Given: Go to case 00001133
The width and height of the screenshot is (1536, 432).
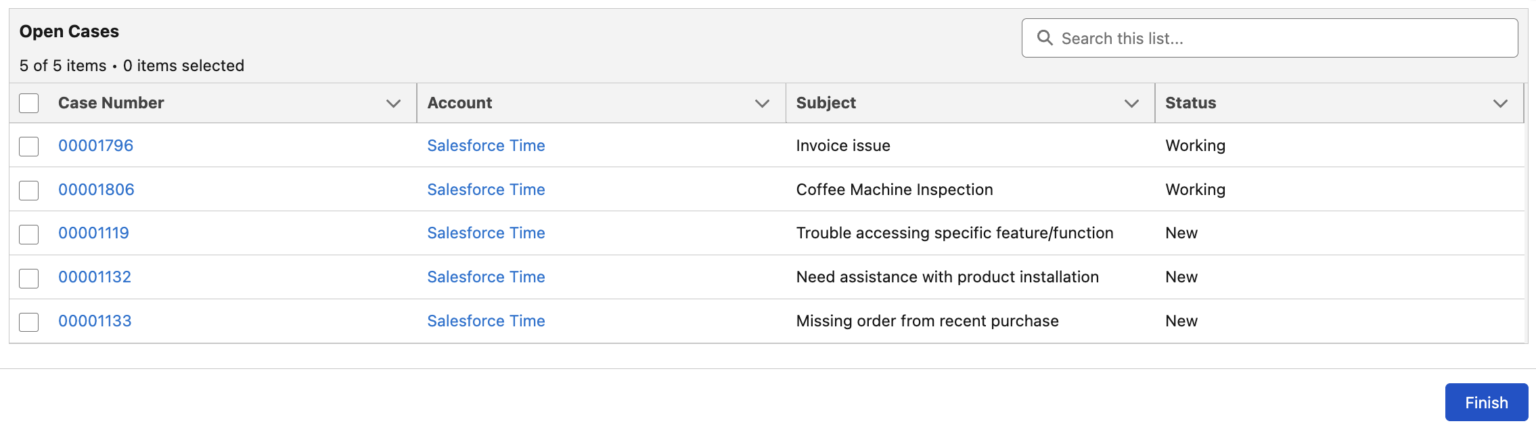Looking at the screenshot, I should point(94,321).
